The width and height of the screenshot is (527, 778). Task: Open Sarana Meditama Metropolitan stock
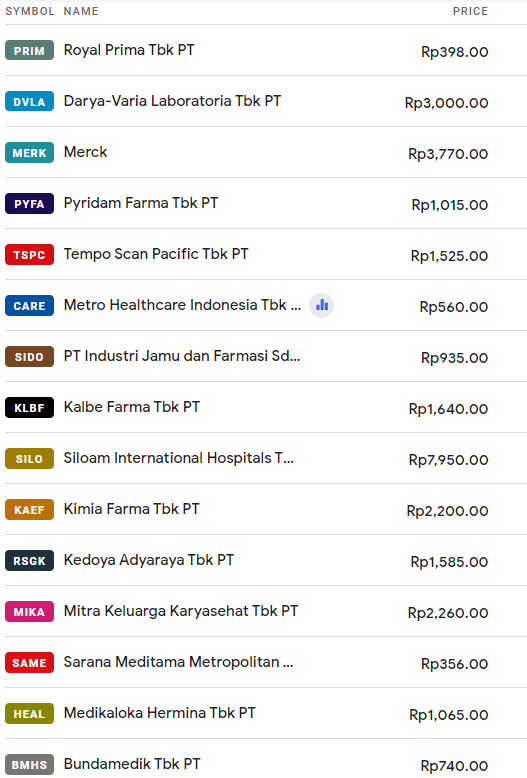[x=179, y=662]
